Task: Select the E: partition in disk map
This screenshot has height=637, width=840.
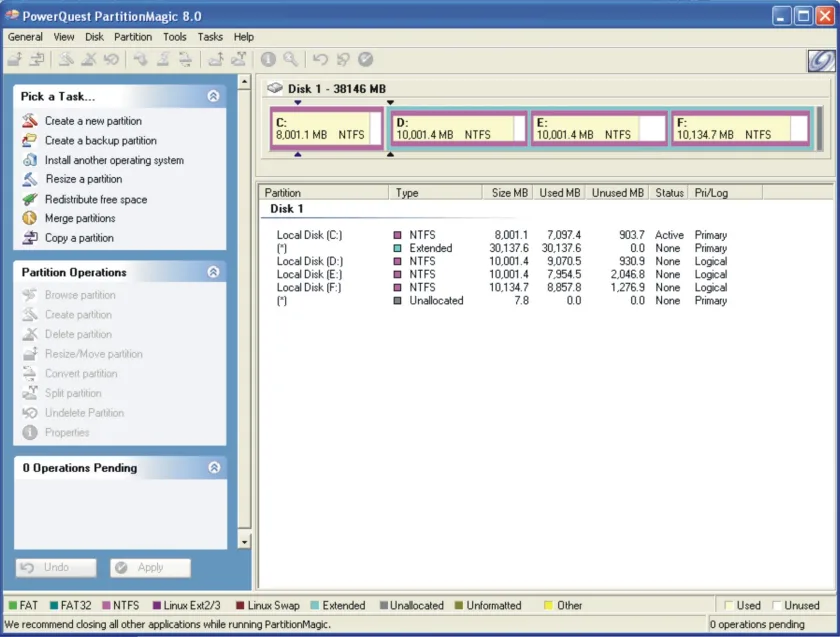Action: click(x=599, y=128)
